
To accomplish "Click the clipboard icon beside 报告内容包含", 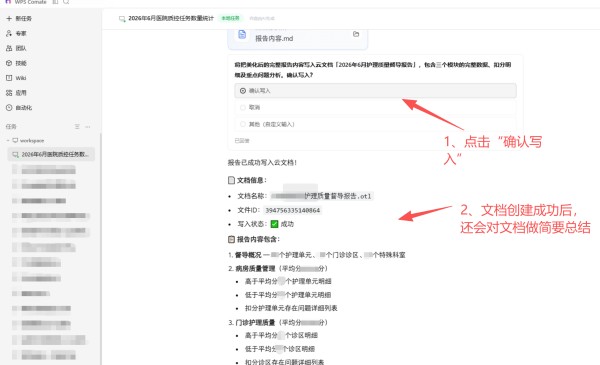I will [231, 240].
